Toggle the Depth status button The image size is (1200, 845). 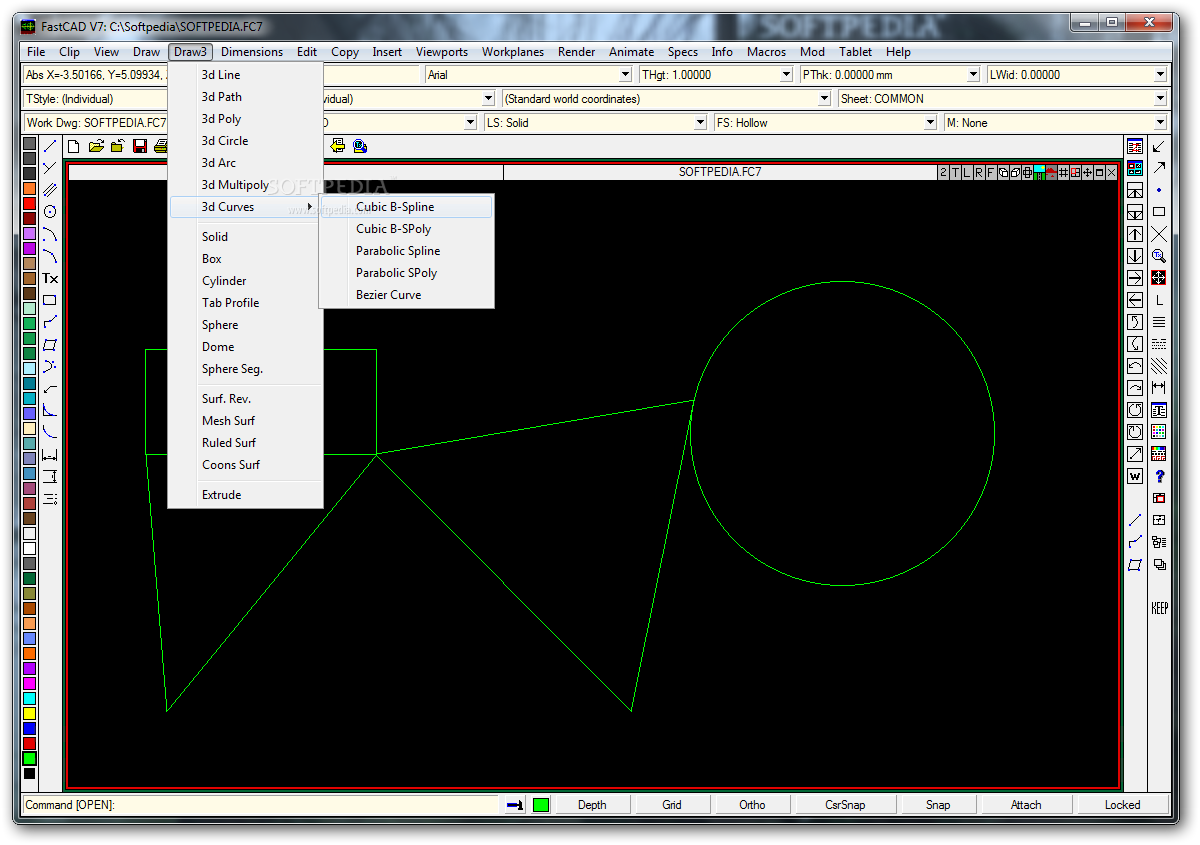[x=592, y=804]
